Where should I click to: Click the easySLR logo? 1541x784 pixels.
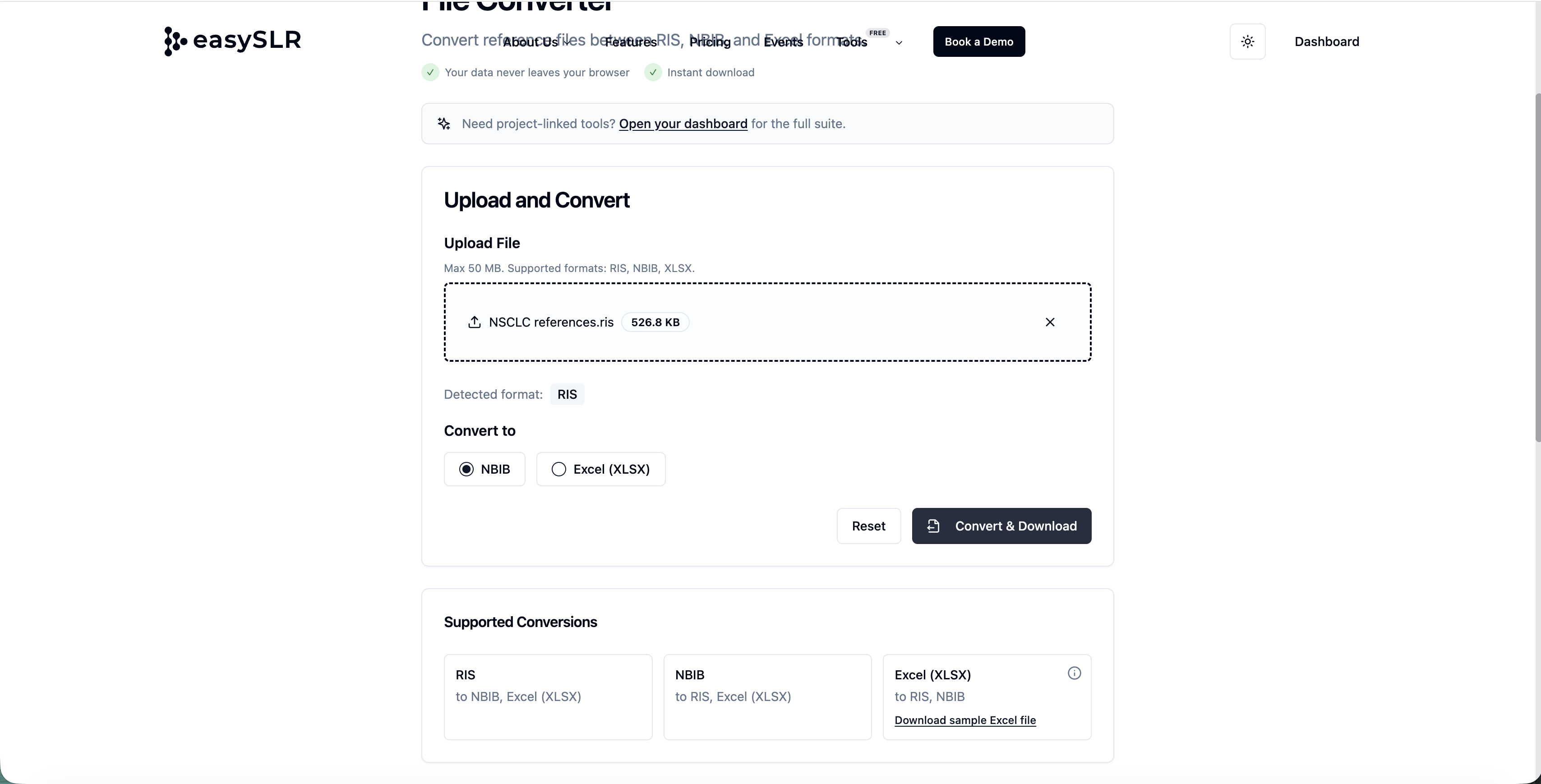233,41
